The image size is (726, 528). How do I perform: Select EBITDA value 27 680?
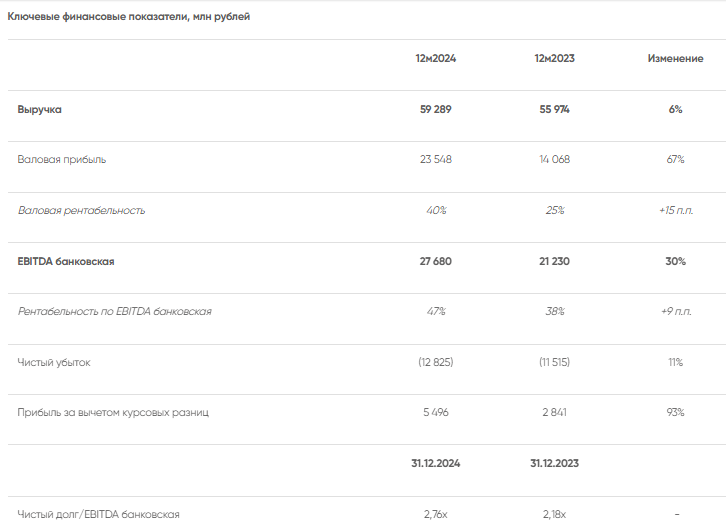[x=435, y=261]
